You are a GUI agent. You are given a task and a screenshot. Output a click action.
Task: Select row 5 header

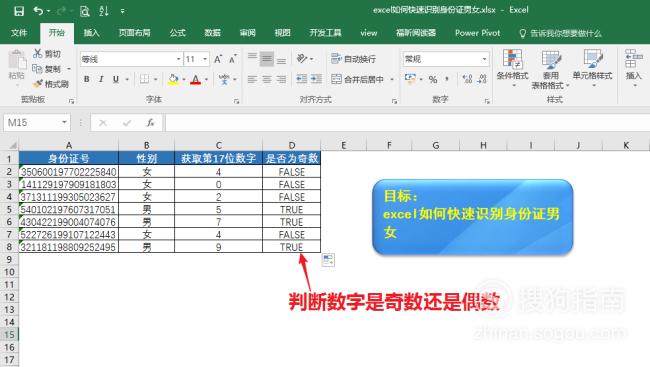9,209
